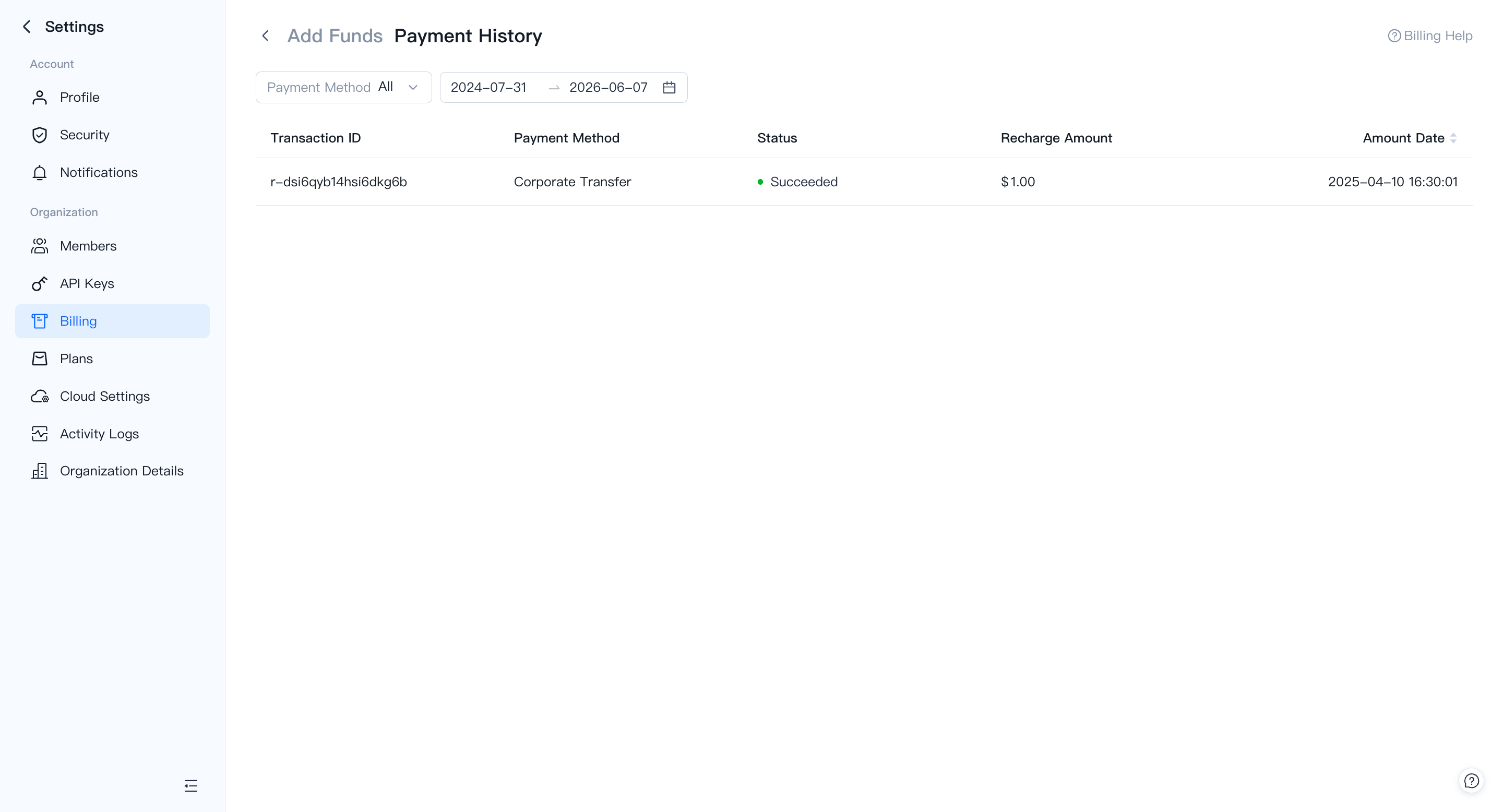
Task: Select Billing in the sidebar
Action: [x=112, y=321]
